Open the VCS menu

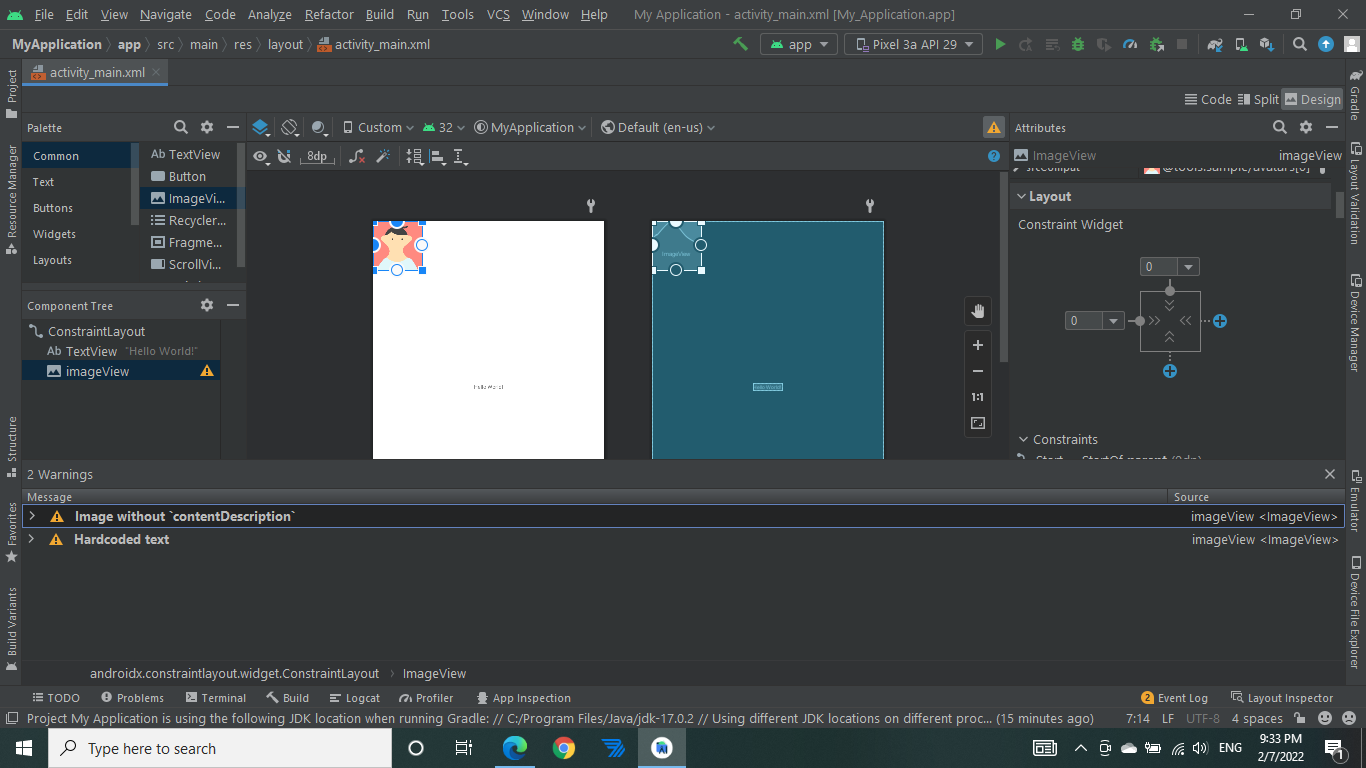pyautogui.click(x=498, y=14)
